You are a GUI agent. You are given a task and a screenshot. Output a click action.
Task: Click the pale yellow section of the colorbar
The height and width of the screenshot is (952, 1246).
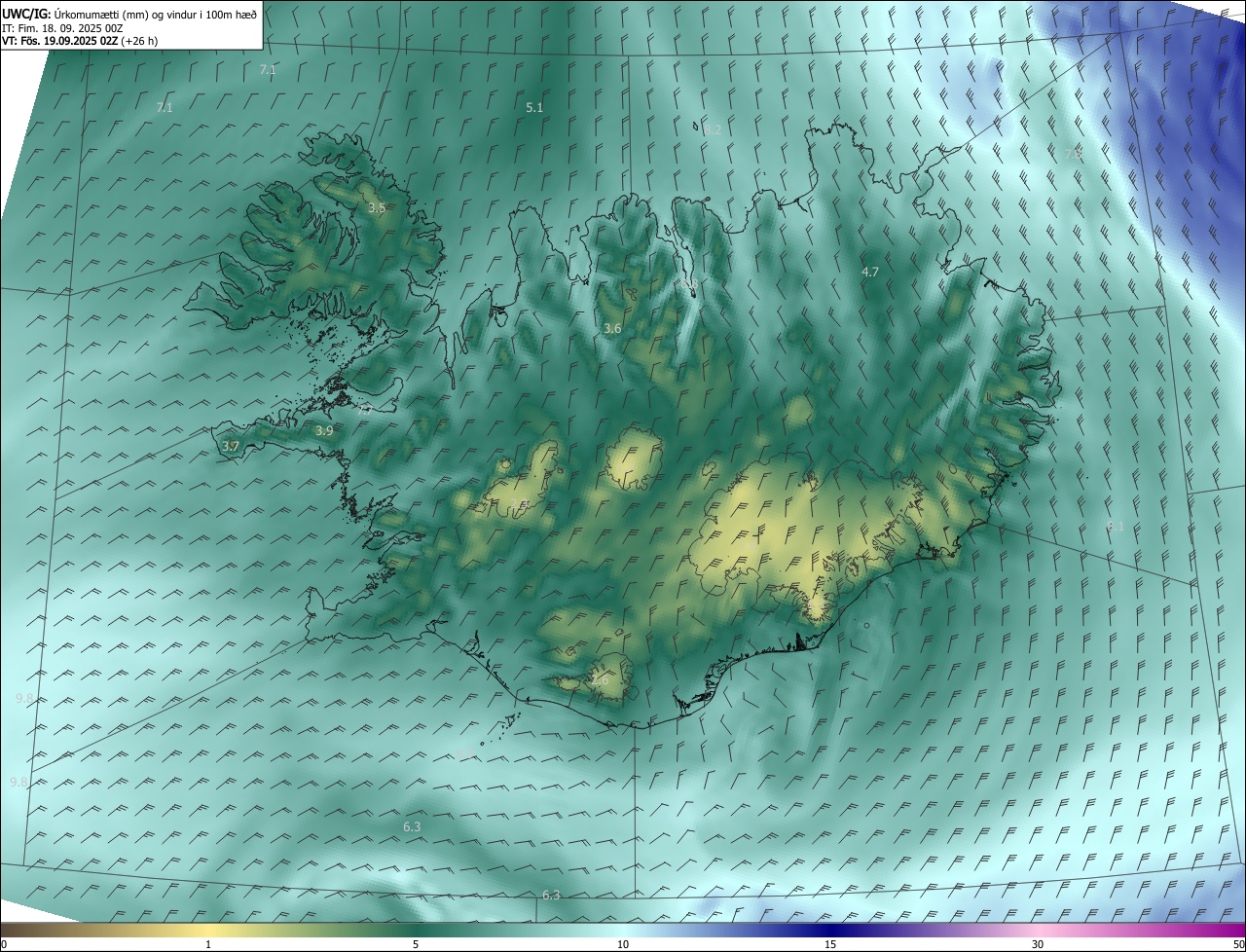coord(208,930)
